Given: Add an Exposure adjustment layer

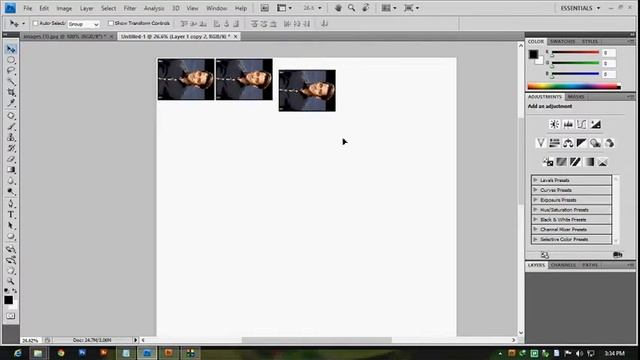Looking at the screenshot, I should [596, 124].
